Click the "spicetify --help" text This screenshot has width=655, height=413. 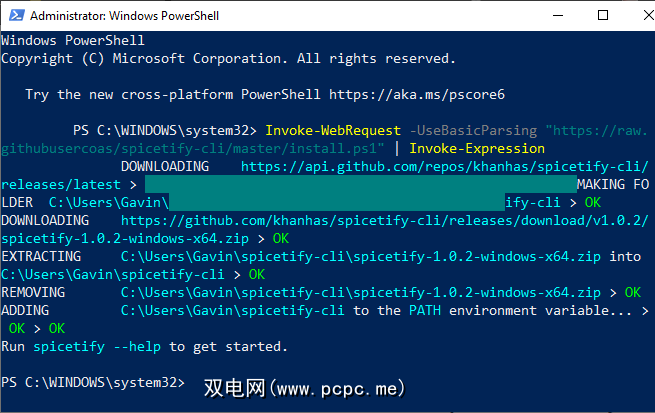[x=98, y=347]
